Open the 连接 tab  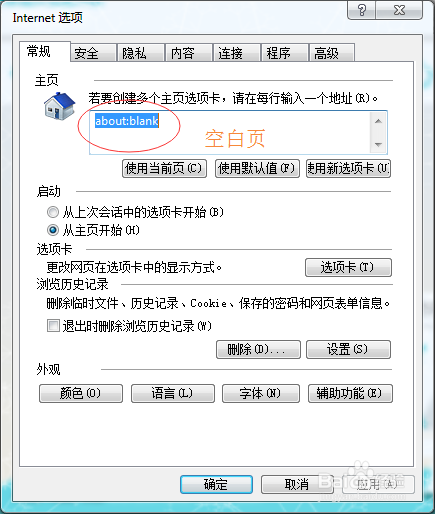click(x=237, y=53)
